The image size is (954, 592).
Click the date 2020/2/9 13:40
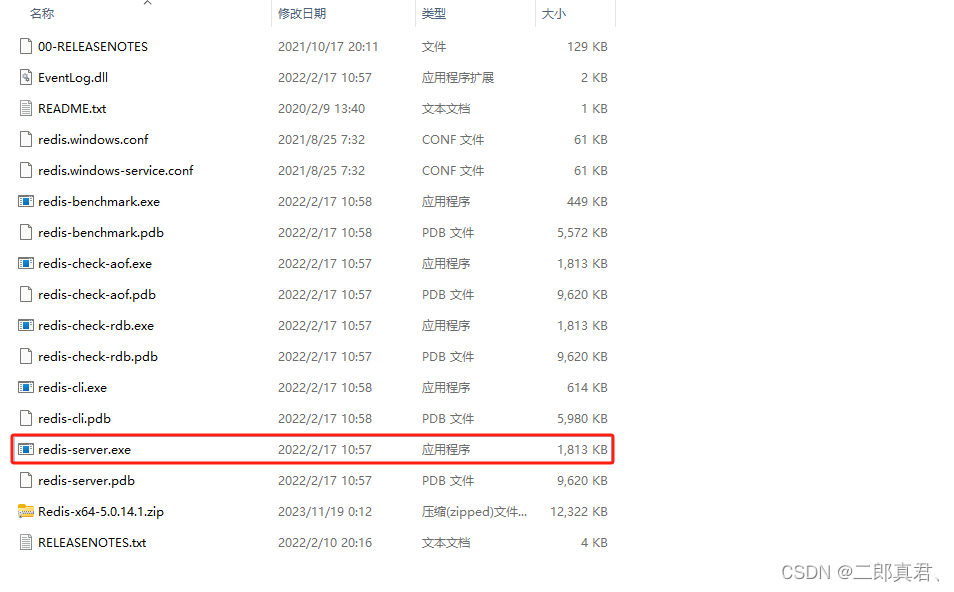[x=321, y=108]
